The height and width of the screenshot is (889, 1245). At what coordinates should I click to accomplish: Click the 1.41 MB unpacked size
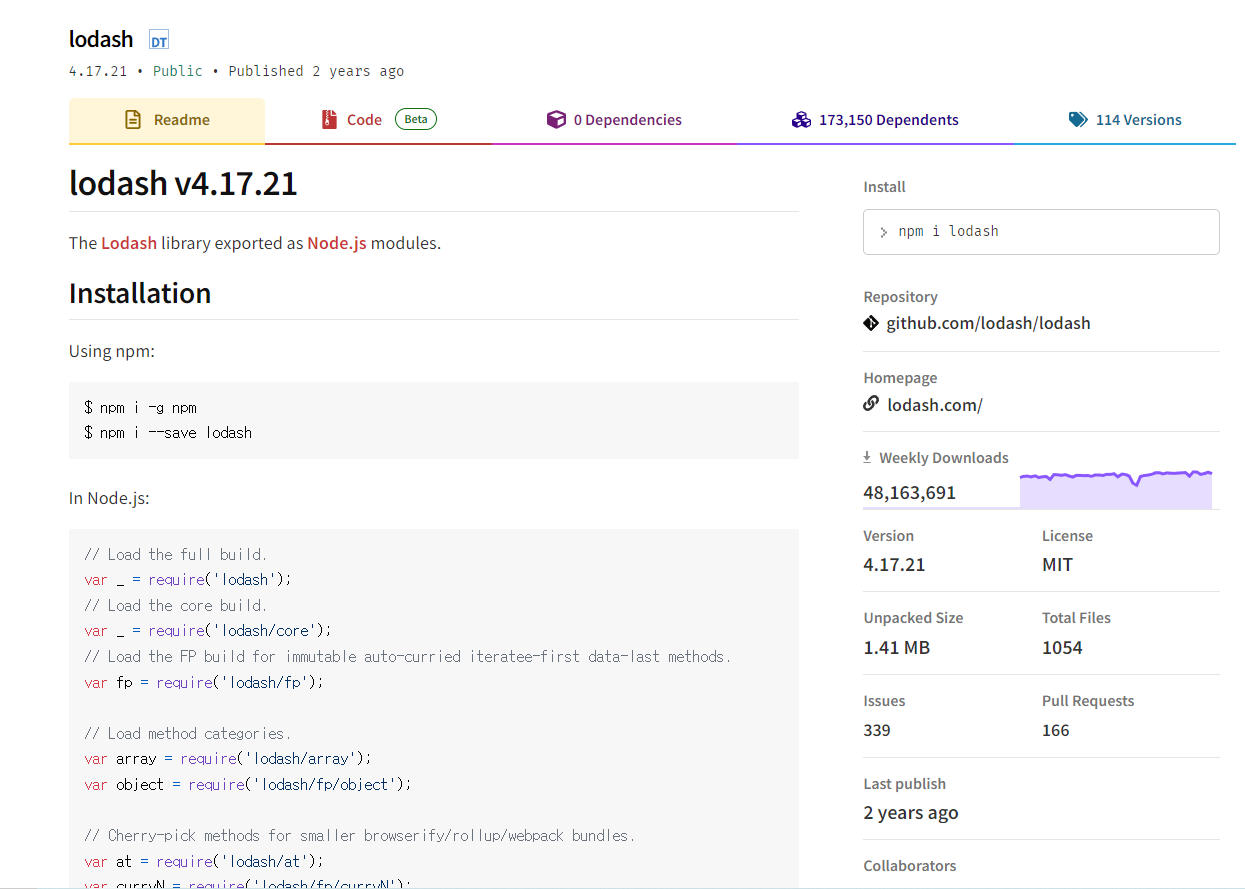click(x=896, y=647)
